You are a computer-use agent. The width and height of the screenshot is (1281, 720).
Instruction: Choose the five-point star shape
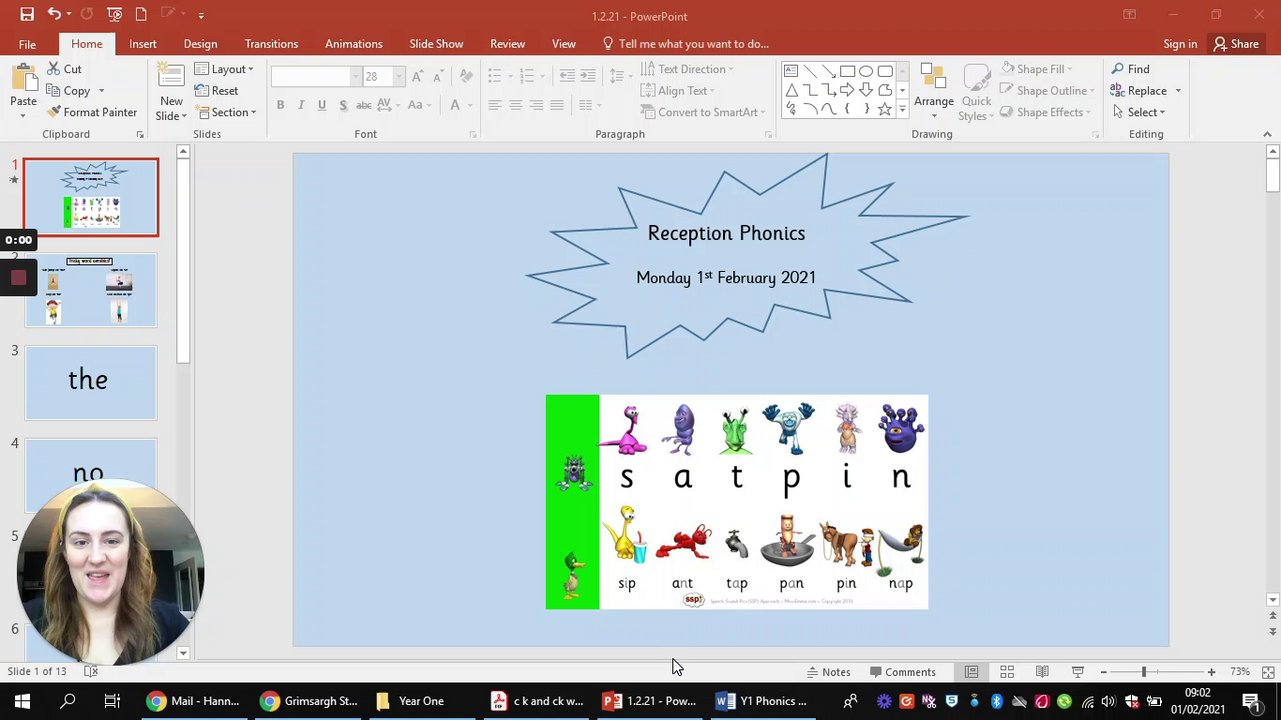tap(885, 109)
